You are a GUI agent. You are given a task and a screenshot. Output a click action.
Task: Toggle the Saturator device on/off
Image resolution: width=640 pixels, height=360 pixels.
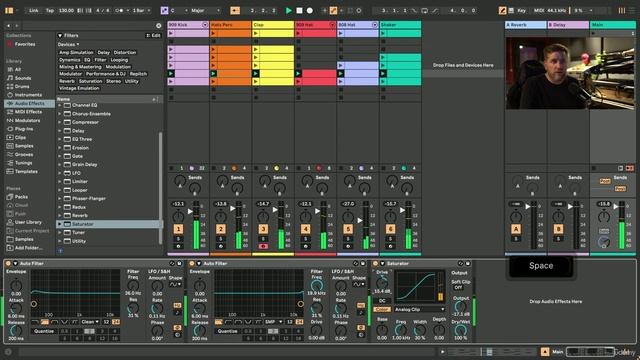point(375,264)
